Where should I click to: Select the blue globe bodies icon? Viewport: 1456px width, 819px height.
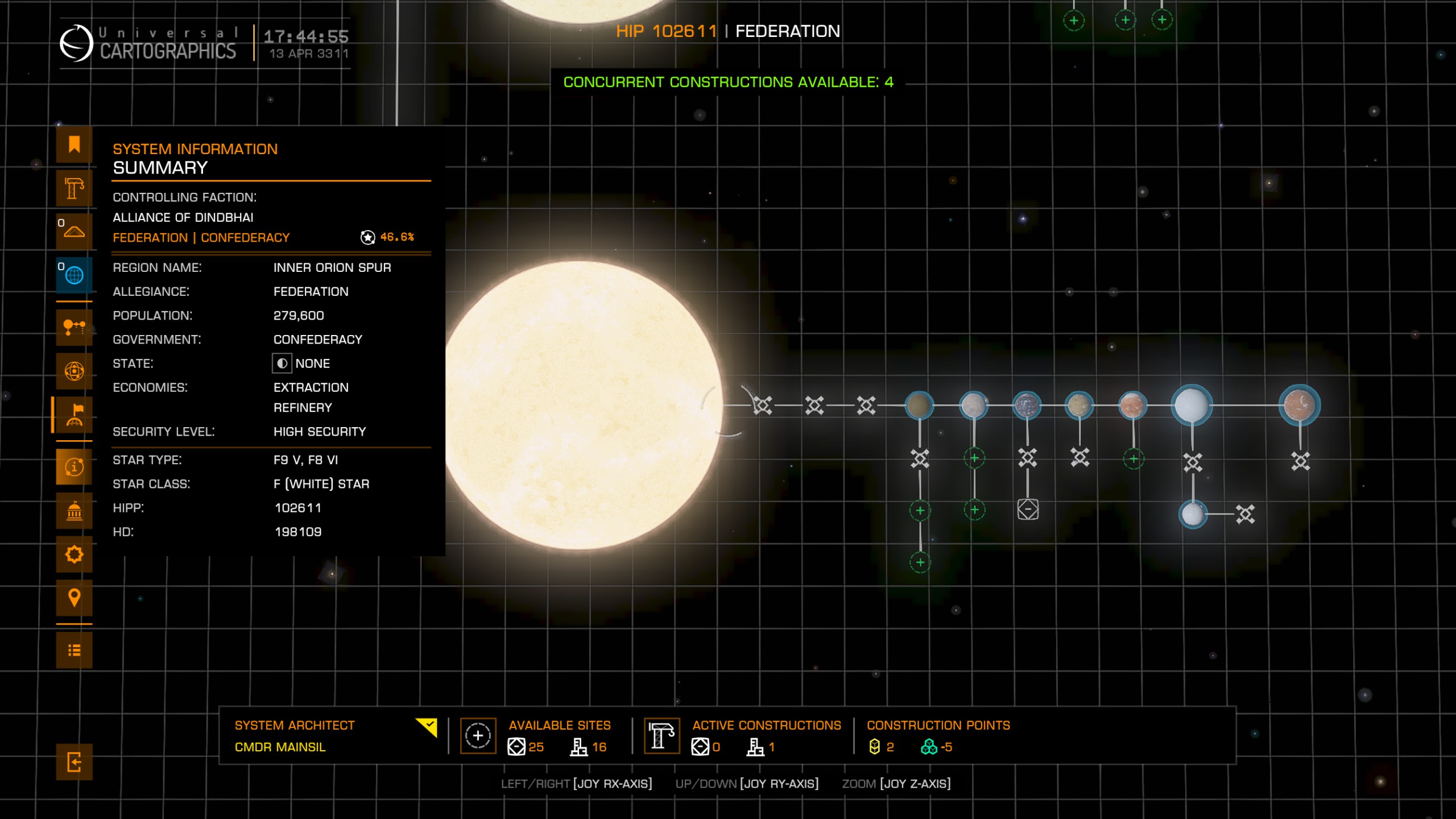tap(74, 275)
